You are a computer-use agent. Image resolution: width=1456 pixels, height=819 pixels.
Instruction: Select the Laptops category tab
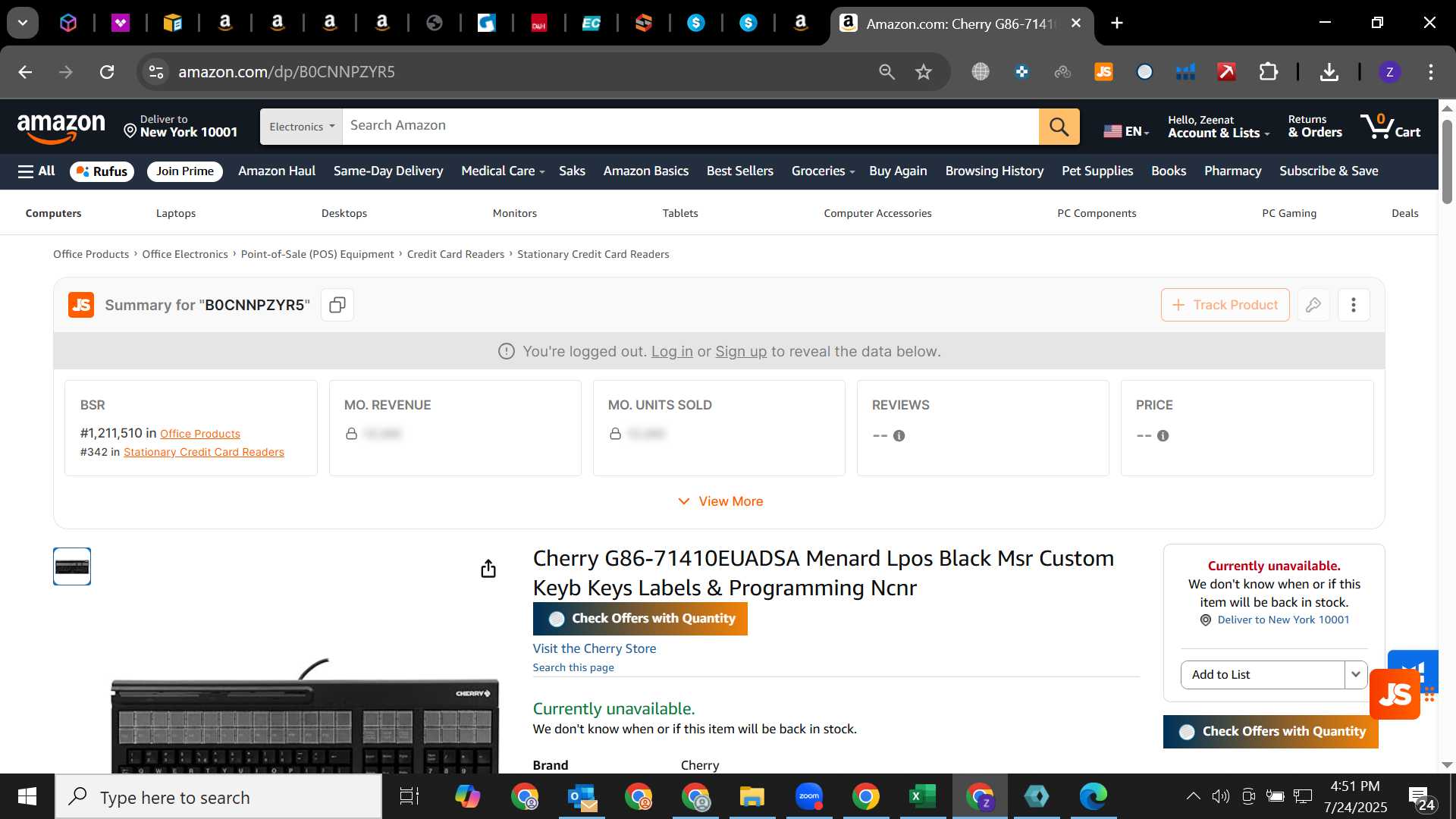pyautogui.click(x=176, y=213)
